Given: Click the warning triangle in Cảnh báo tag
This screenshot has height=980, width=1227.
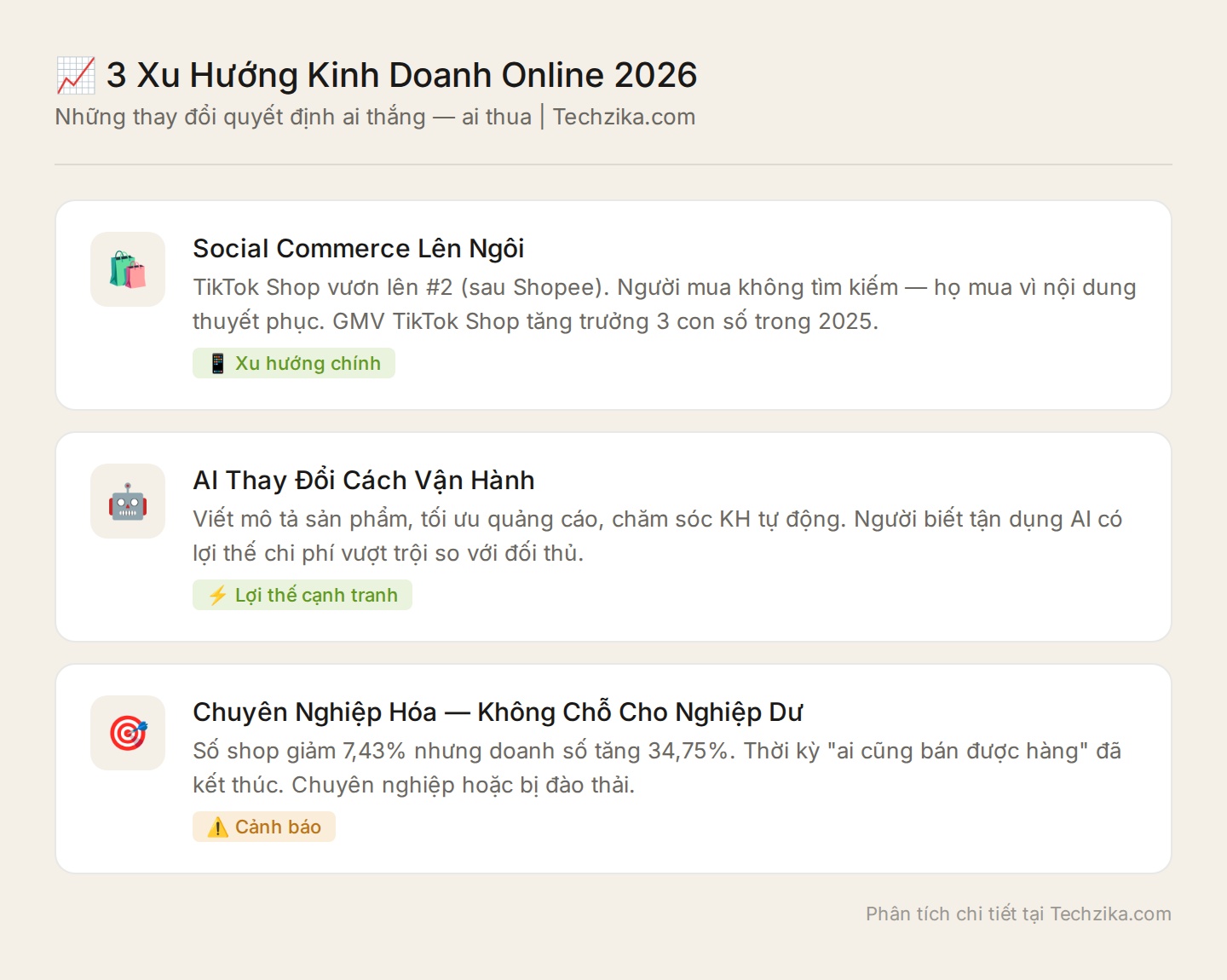Looking at the screenshot, I should (x=218, y=827).
